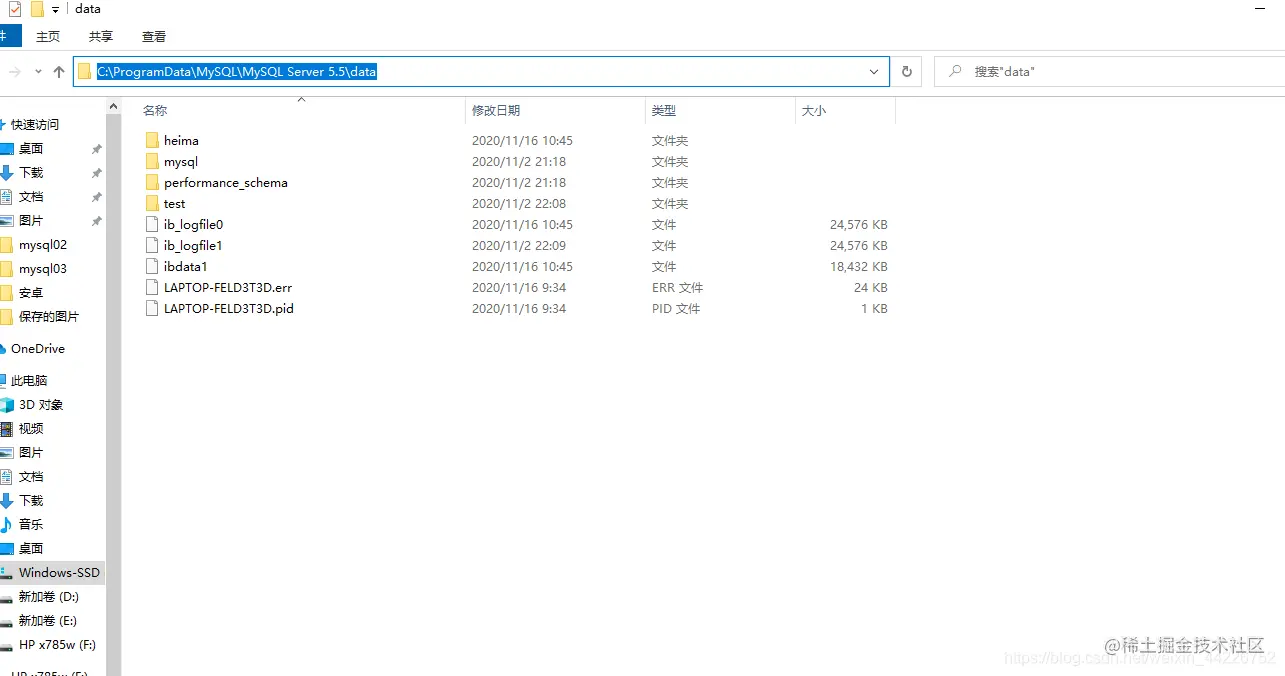Image resolution: width=1285 pixels, height=676 pixels.
Task: Open 快速访问 in navigation pane
Action: click(35, 124)
